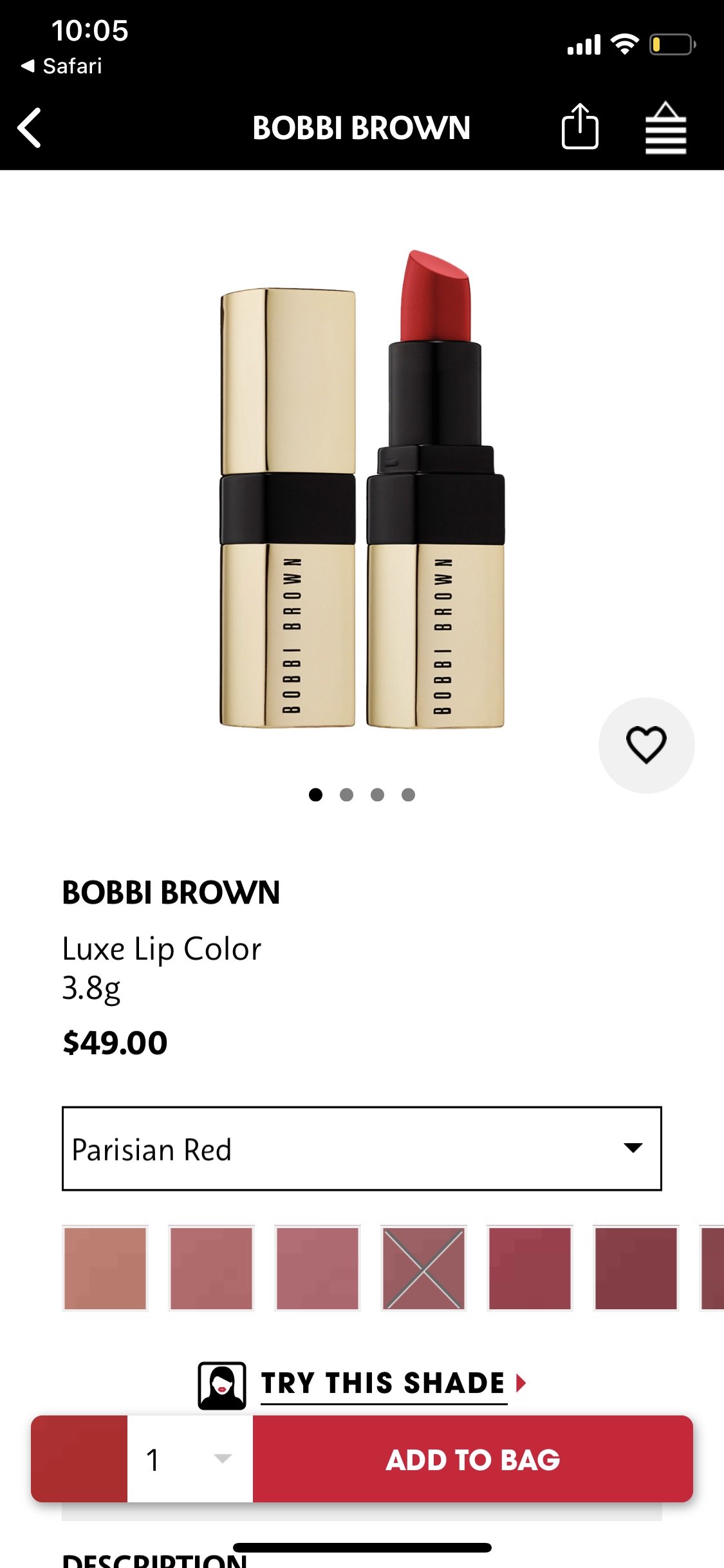Open the share sheet icon
This screenshot has width=724, height=1568.
pyautogui.click(x=580, y=127)
